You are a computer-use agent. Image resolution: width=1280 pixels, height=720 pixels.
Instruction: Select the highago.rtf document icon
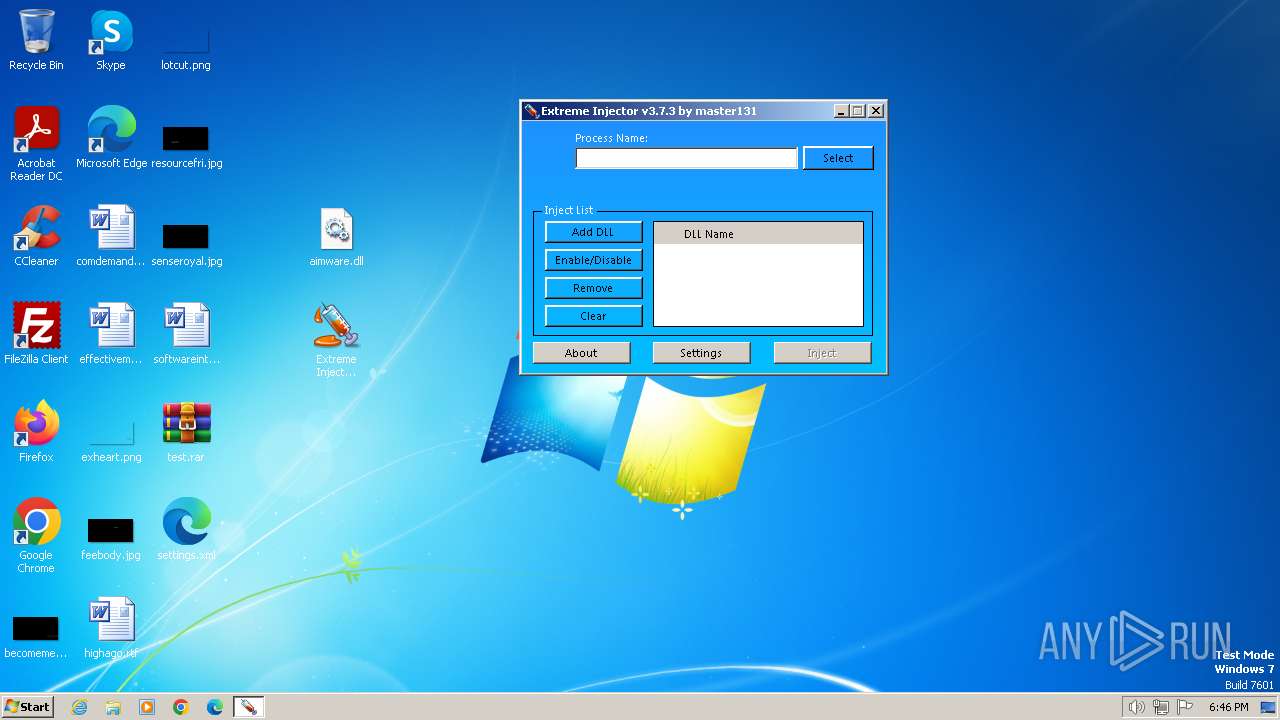tap(111, 628)
